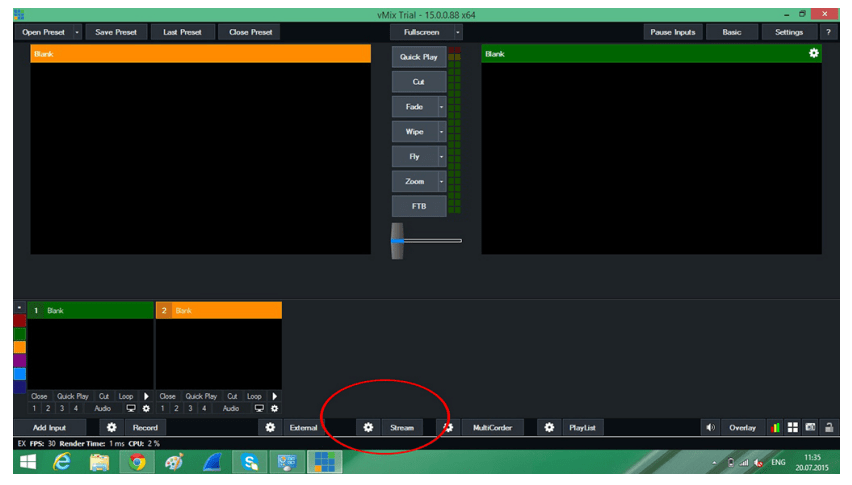Click MultiCorder button
Viewport: 852px width, 485px height.
click(492, 427)
